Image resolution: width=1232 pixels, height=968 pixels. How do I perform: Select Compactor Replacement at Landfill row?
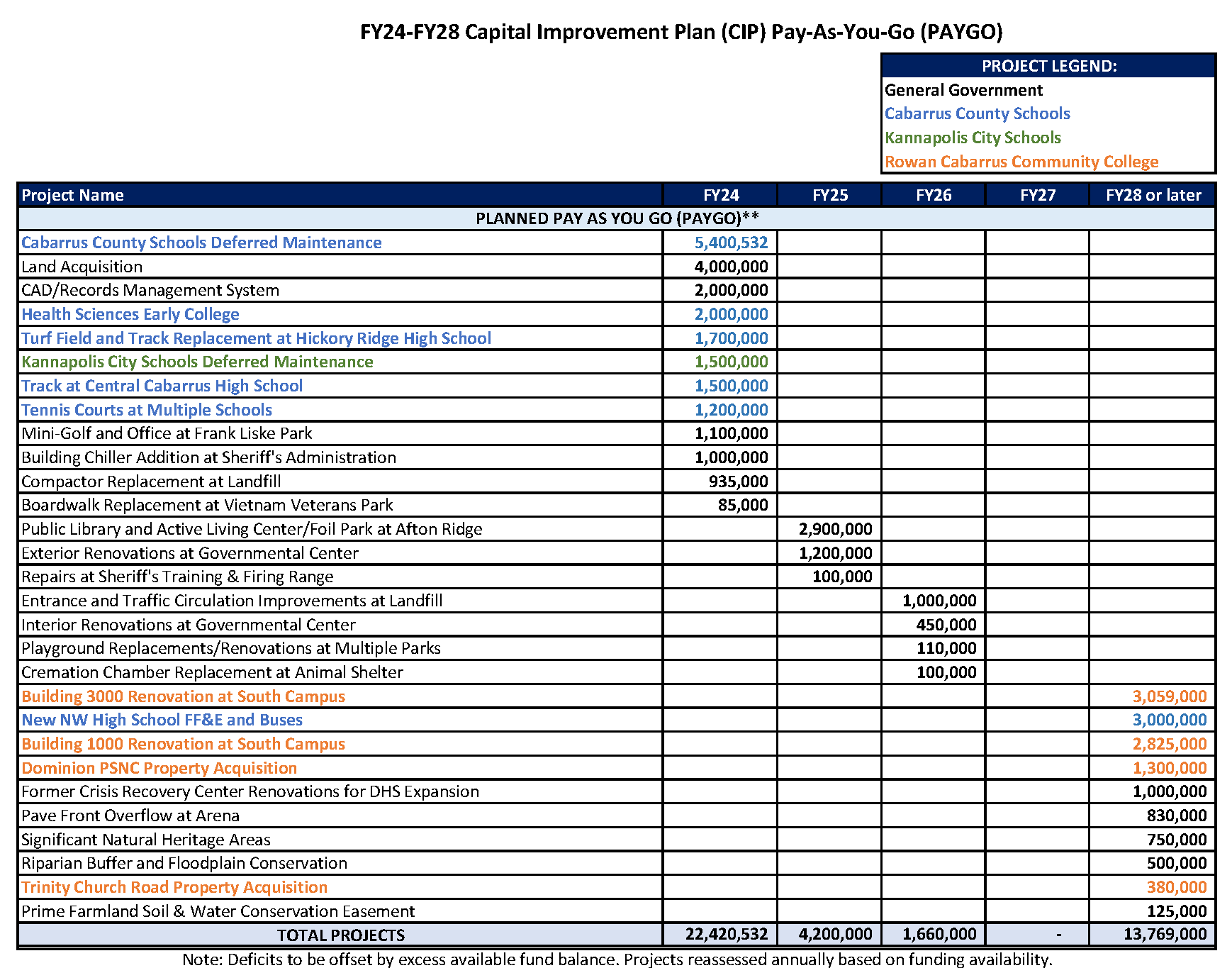point(151,482)
